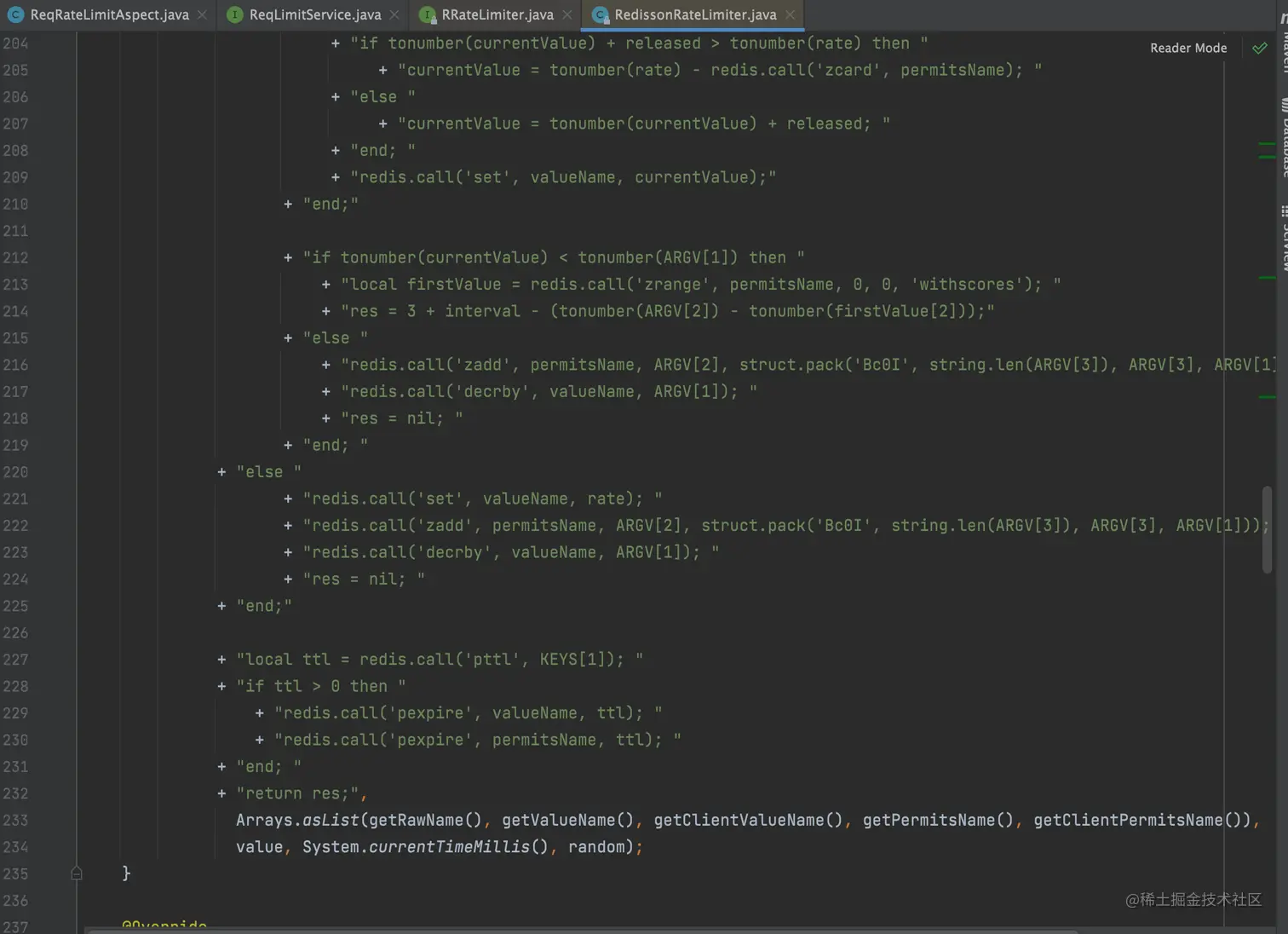1288x934 pixels.
Task: Click the currentTimeMillis method call
Action: point(449,846)
